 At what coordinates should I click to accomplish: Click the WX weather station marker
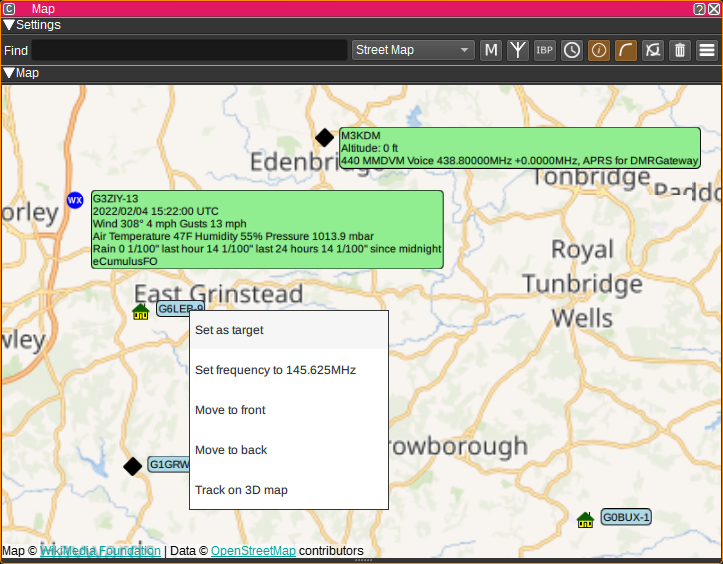pos(75,200)
